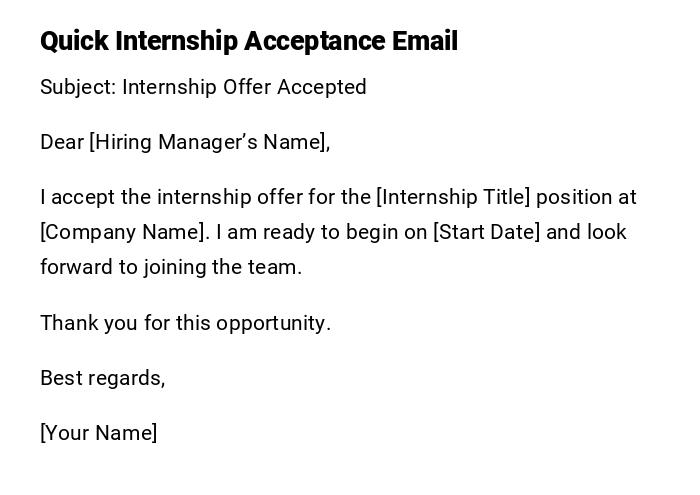
Task: Click the word "Quick" in the heading
Action: pos(75,42)
